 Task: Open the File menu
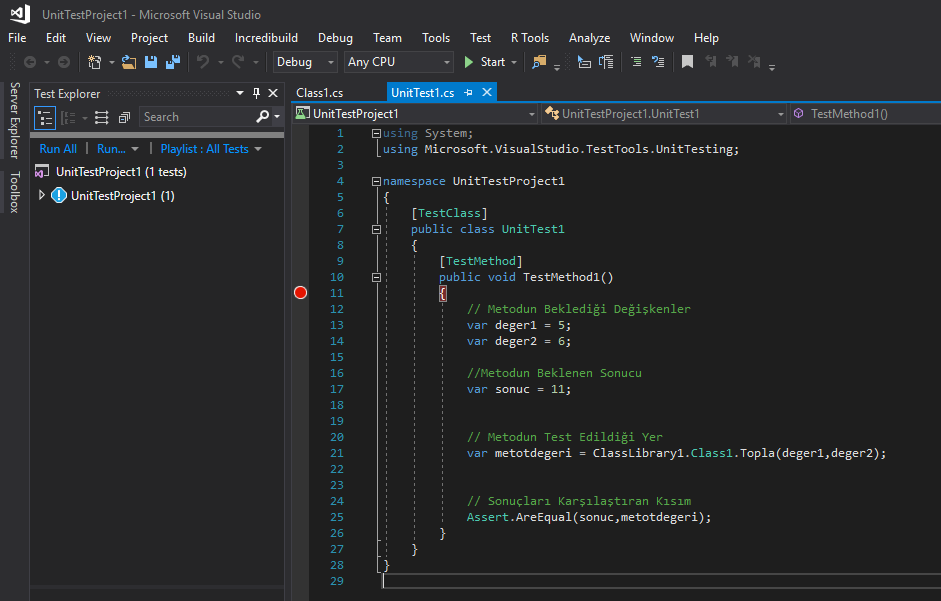17,38
